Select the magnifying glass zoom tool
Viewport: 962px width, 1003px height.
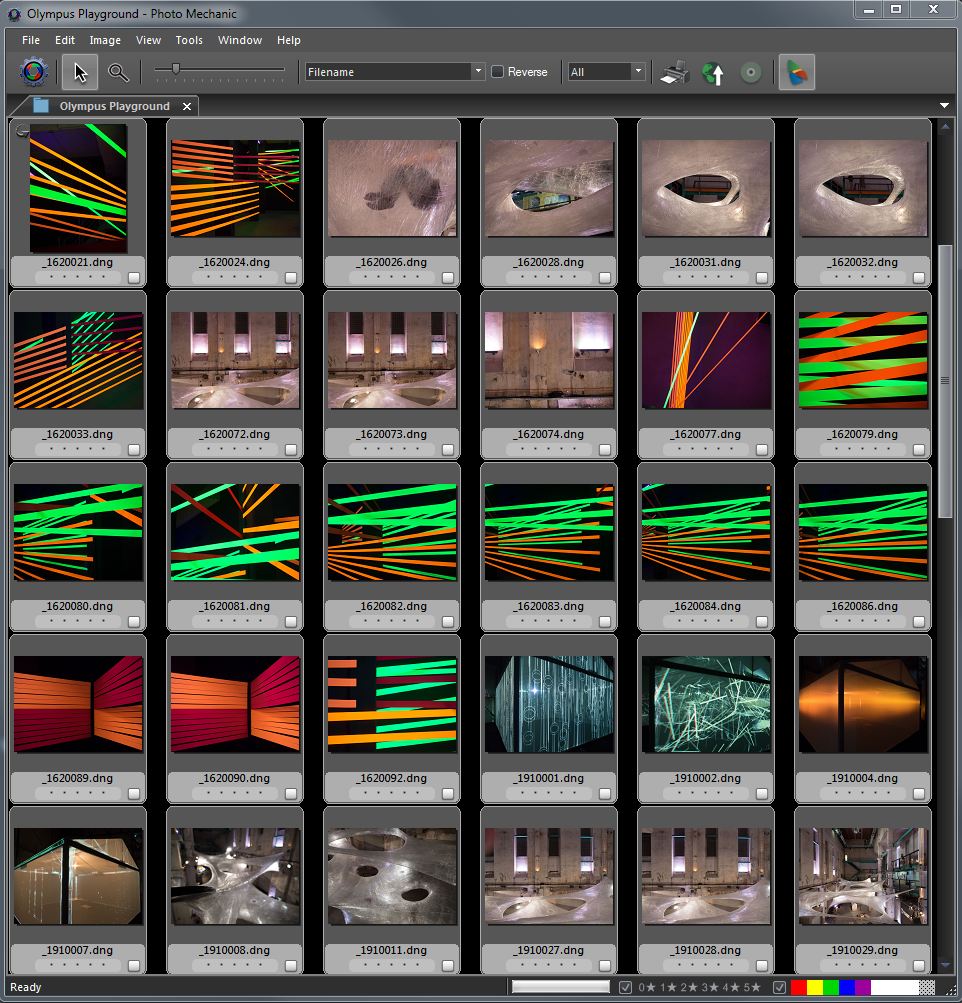[x=118, y=72]
